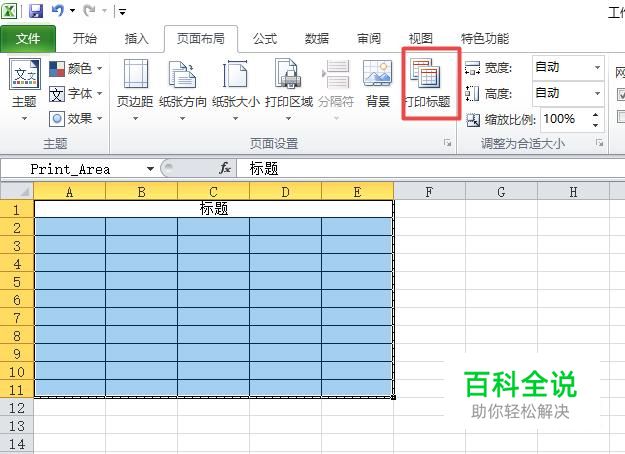Click the merged 标题 cell in row 1
Image resolution: width=625 pixels, height=454 pixels.
214,209
